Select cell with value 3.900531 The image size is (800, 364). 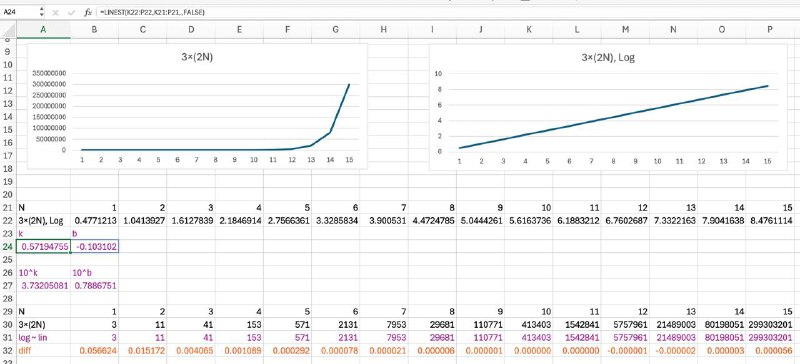point(384,221)
